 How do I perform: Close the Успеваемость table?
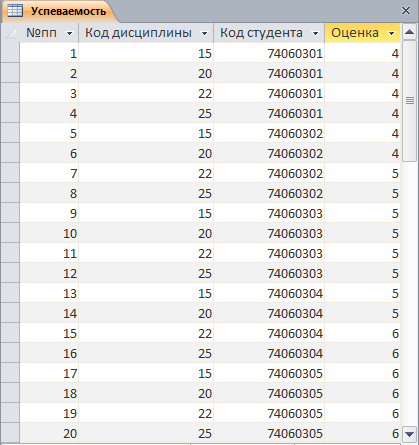pyautogui.click(x=406, y=11)
